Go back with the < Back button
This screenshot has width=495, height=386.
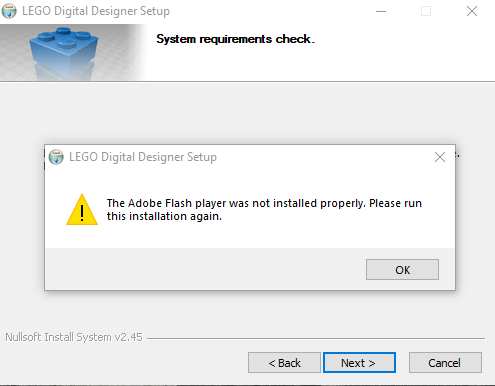click(284, 363)
